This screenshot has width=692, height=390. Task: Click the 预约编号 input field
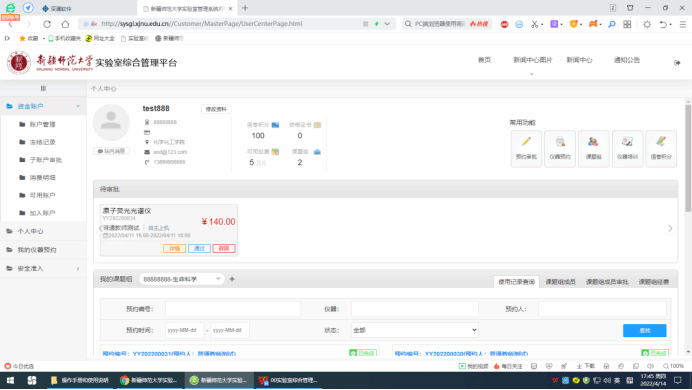pos(233,309)
